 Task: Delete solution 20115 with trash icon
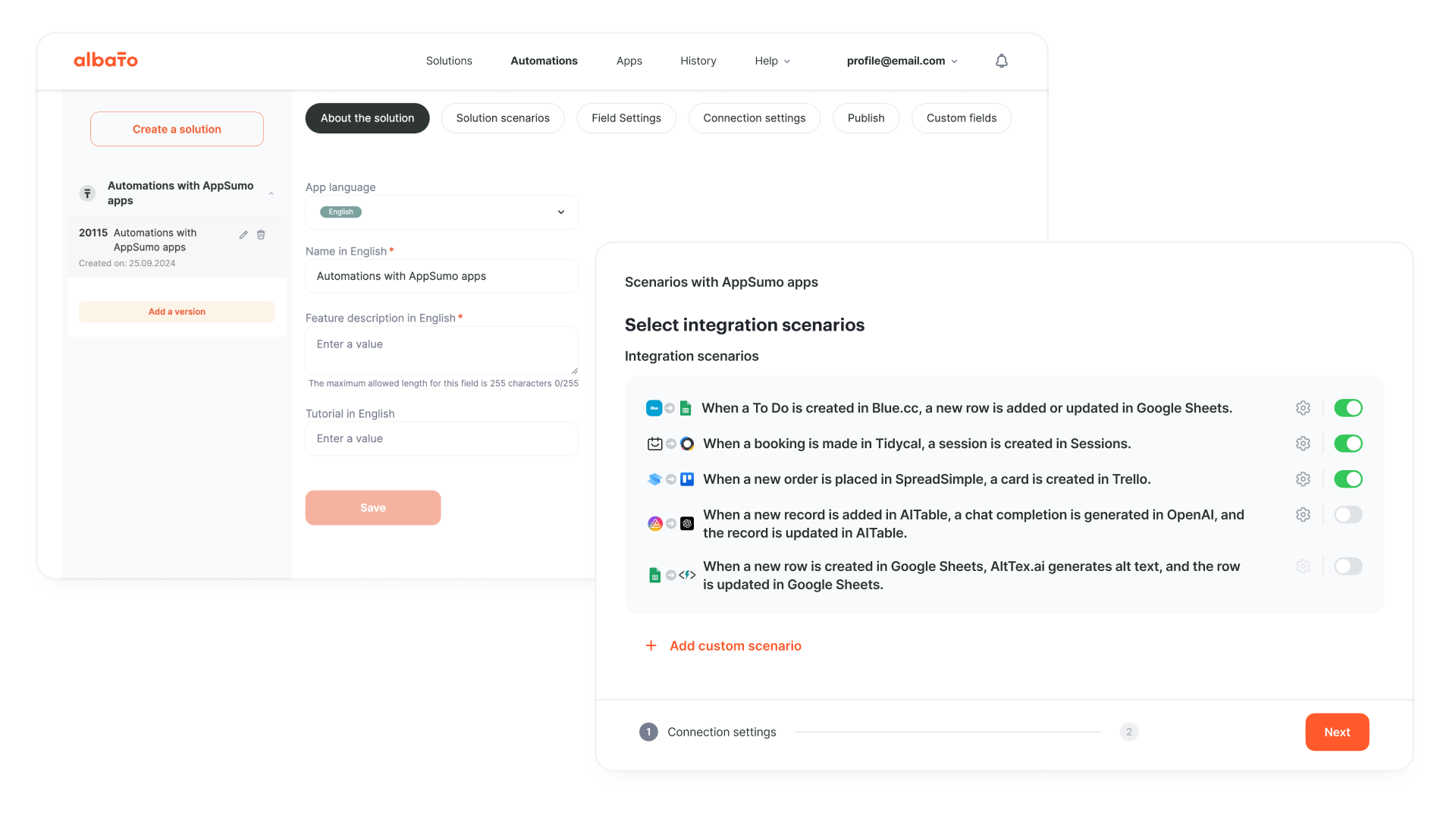[261, 235]
